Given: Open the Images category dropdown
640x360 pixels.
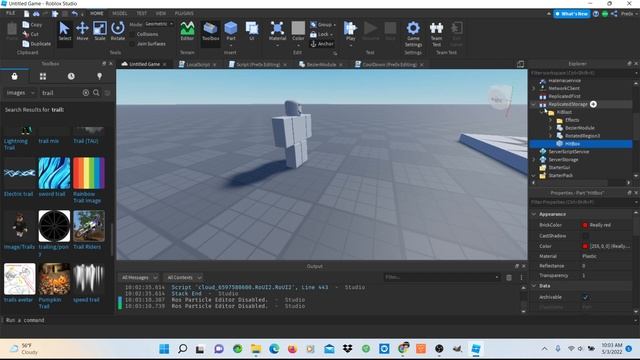Looking at the screenshot, I should tap(20, 93).
